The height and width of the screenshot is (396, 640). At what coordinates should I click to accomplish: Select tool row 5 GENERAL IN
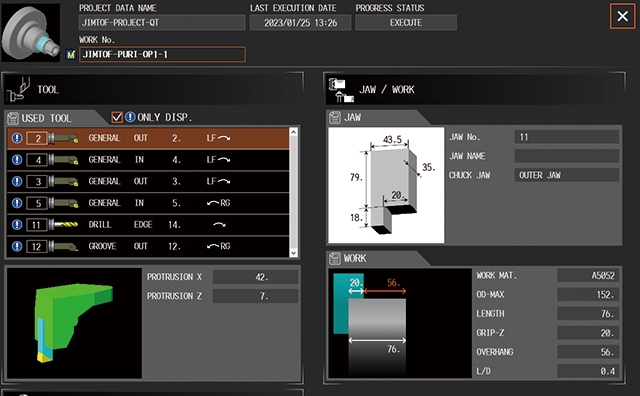point(148,203)
